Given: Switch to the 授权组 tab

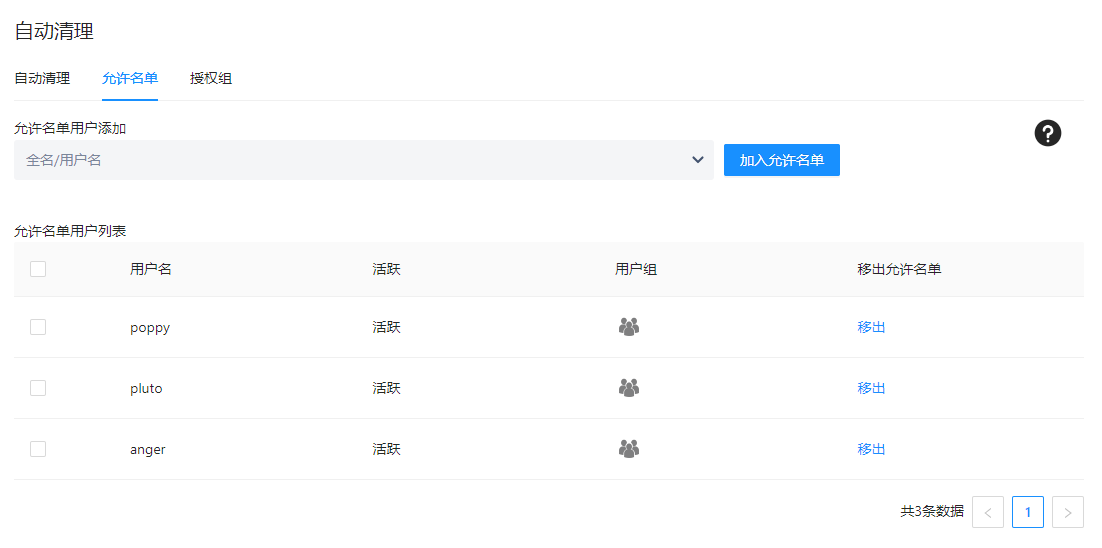Looking at the screenshot, I should 211,78.
